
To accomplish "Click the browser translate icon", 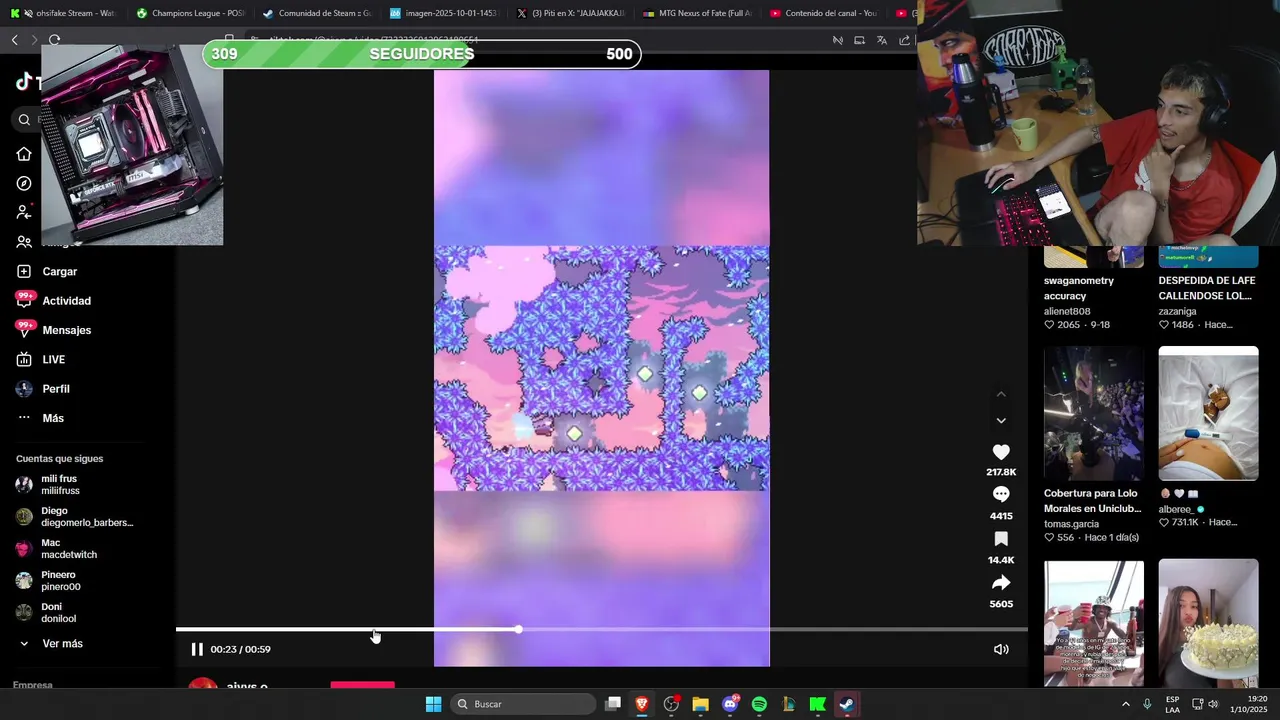I will point(881,40).
